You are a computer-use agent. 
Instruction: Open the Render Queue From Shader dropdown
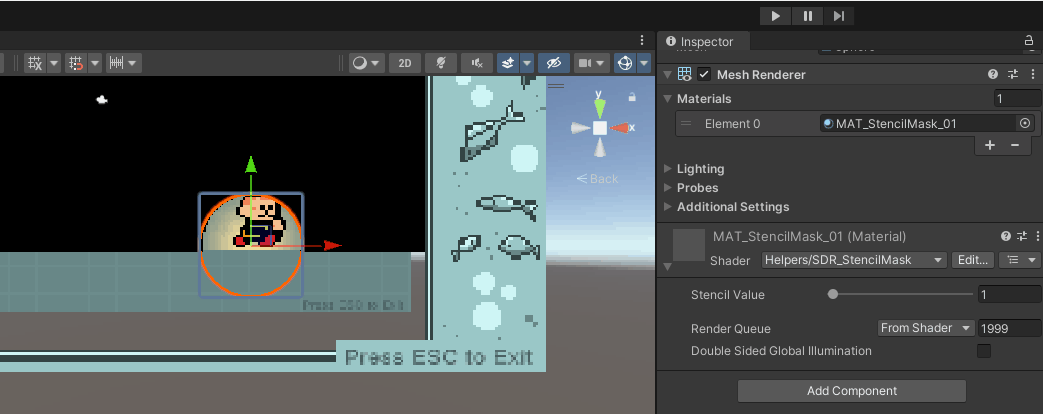[x=925, y=327]
